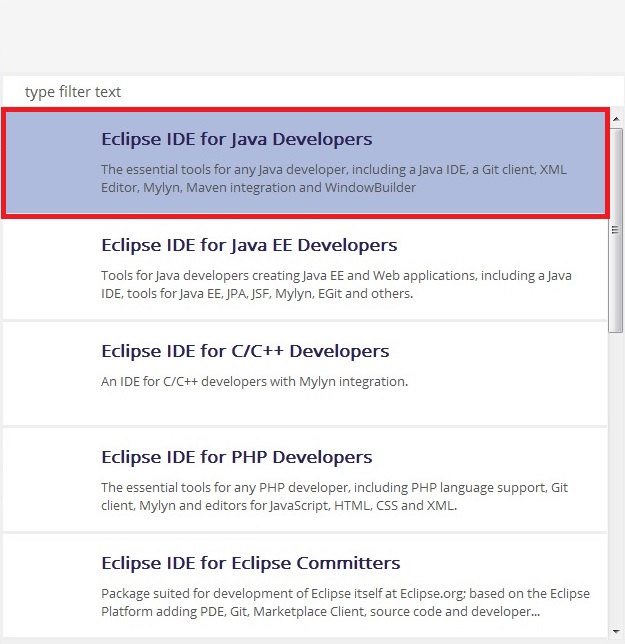
Task: Click the 'essential tools for any Java developer' description
Action: coord(334,179)
